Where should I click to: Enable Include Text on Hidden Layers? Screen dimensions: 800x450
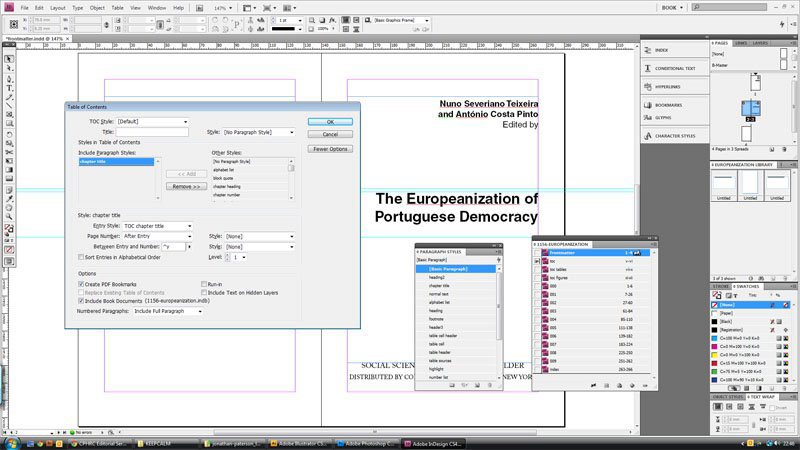(x=204, y=292)
